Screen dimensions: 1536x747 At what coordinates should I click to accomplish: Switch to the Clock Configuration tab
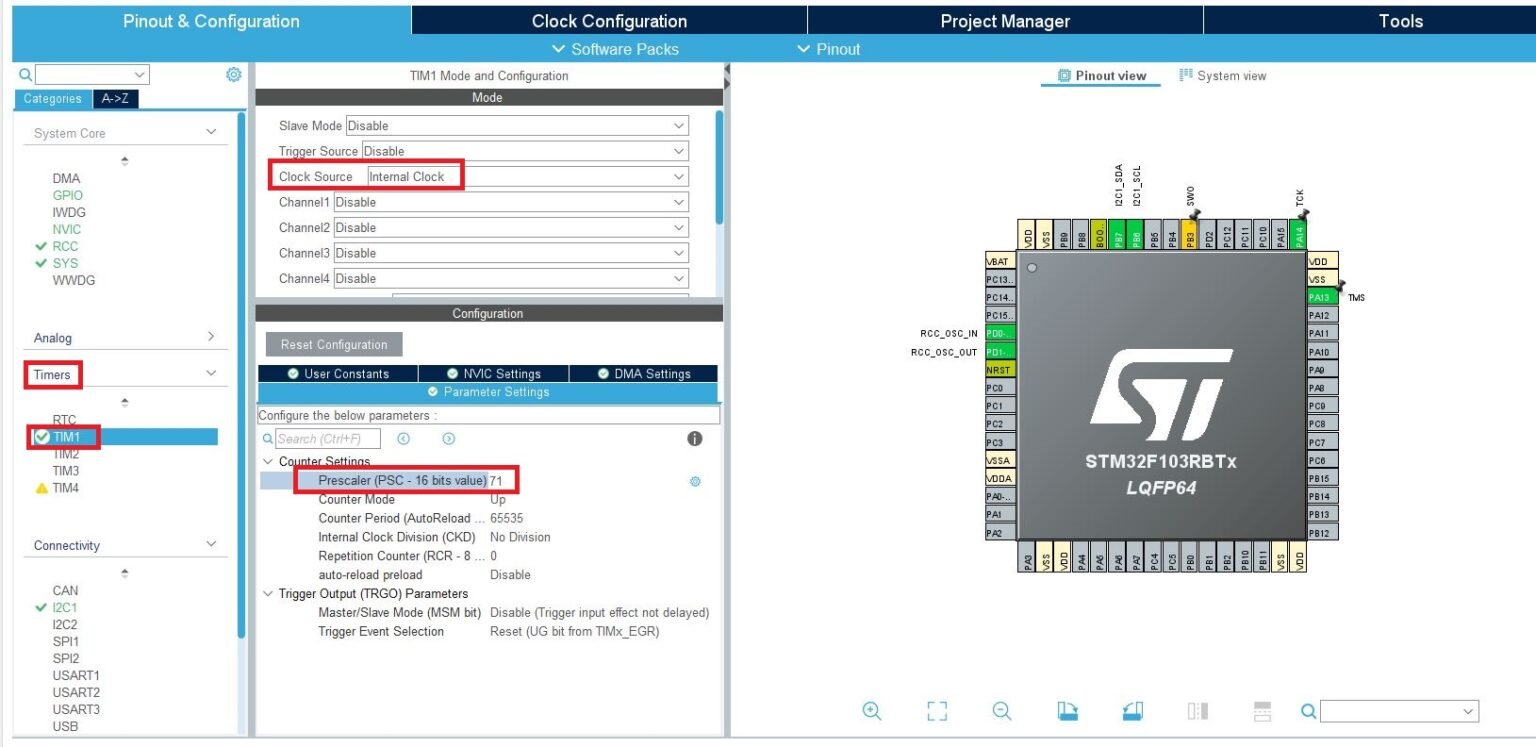click(608, 20)
